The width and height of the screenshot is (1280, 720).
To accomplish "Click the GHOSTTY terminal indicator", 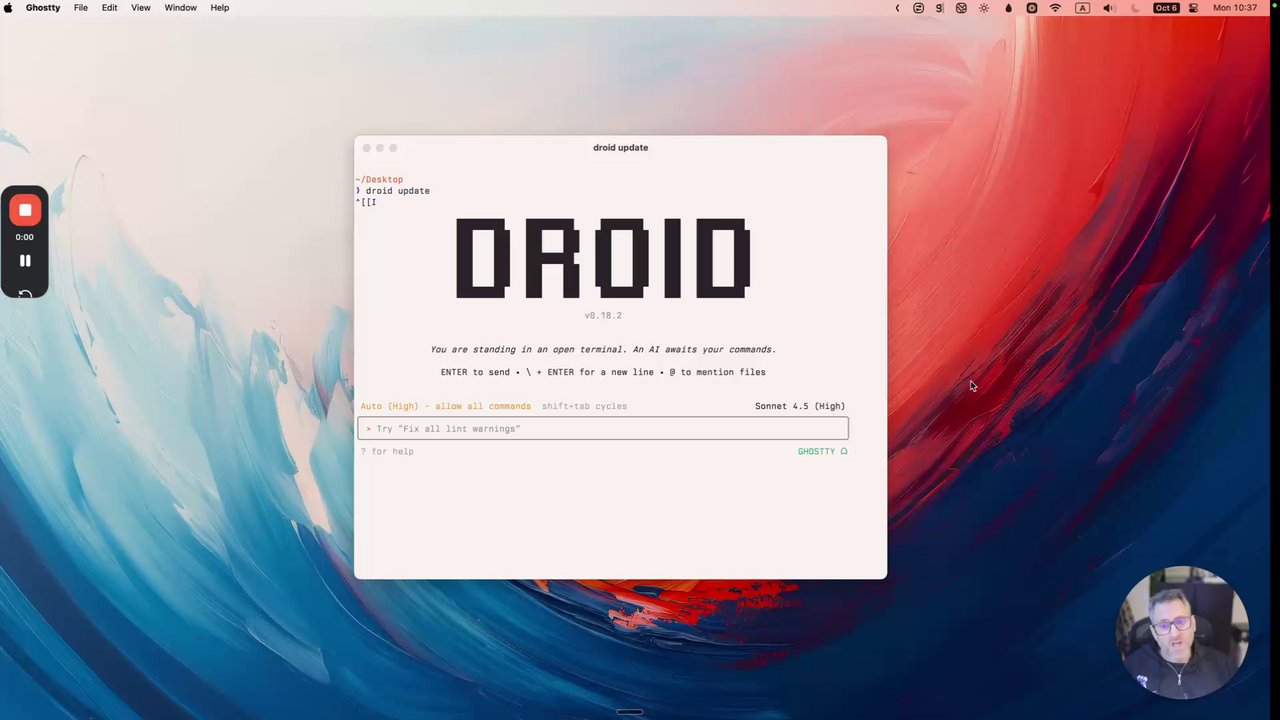I will (x=822, y=451).
